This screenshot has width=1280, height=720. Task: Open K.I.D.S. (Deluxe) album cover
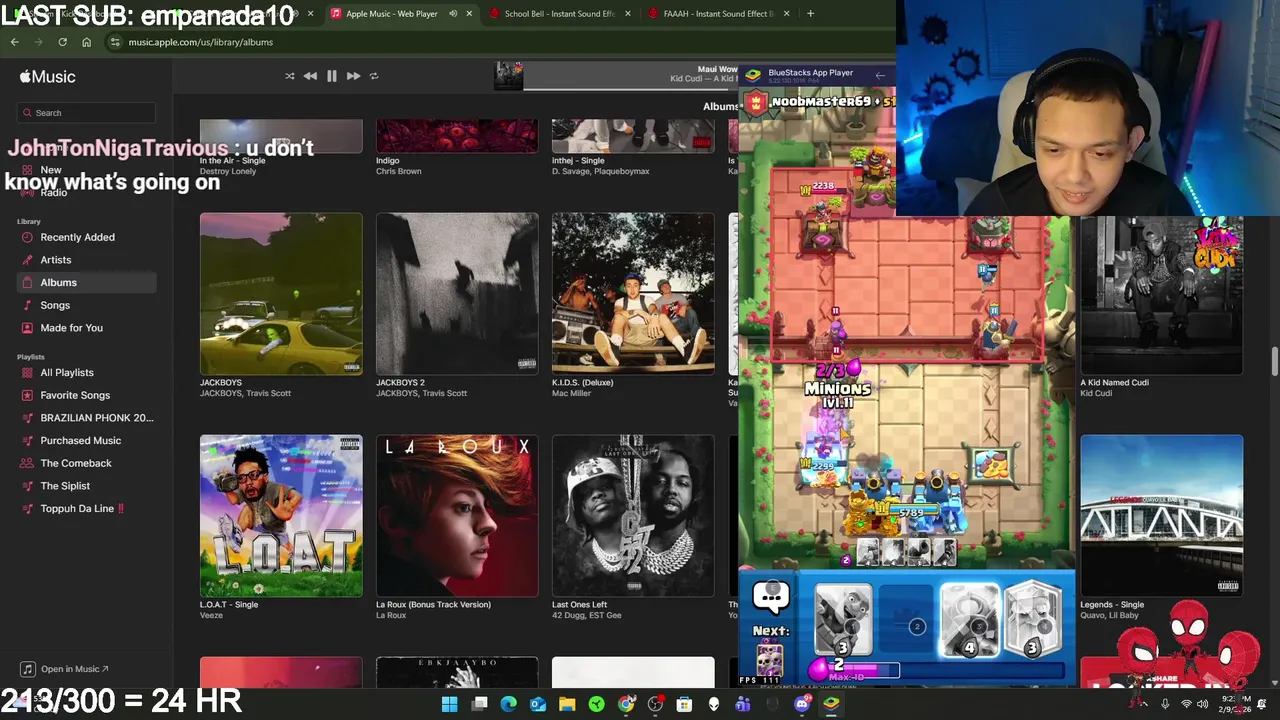633,294
